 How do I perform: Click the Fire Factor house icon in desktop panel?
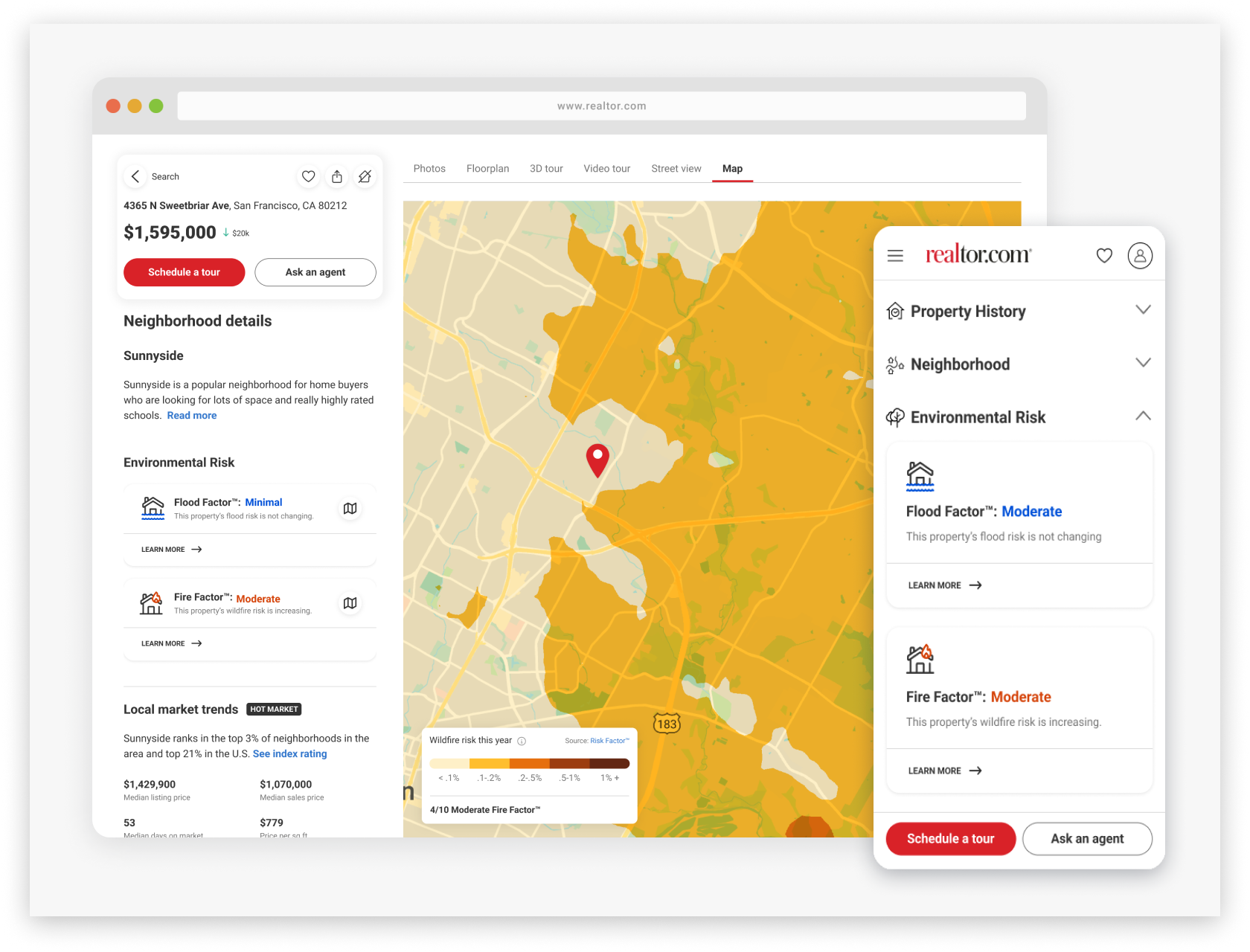pyautogui.click(x=151, y=602)
